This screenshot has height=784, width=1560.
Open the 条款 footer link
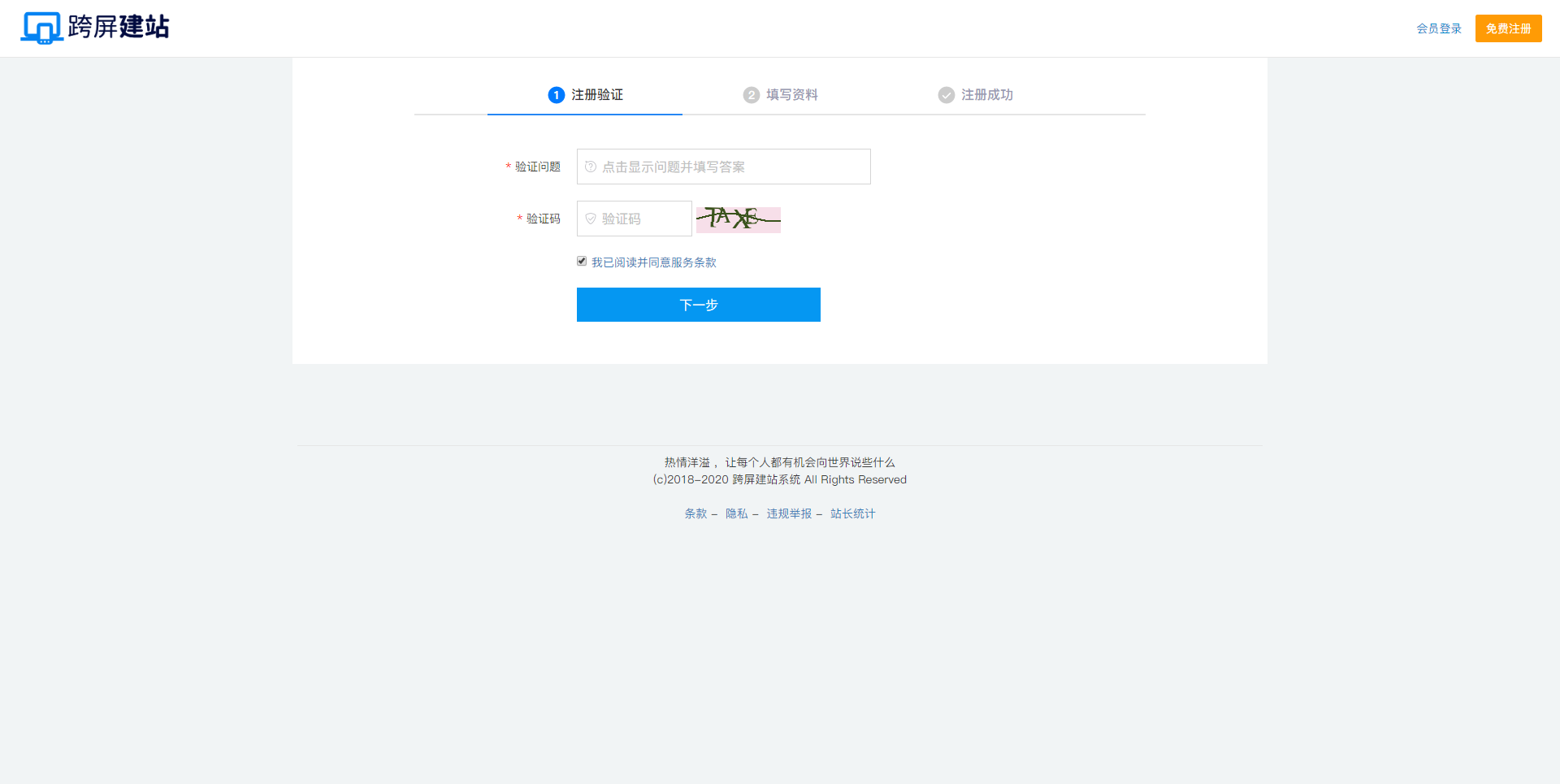click(695, 513)
